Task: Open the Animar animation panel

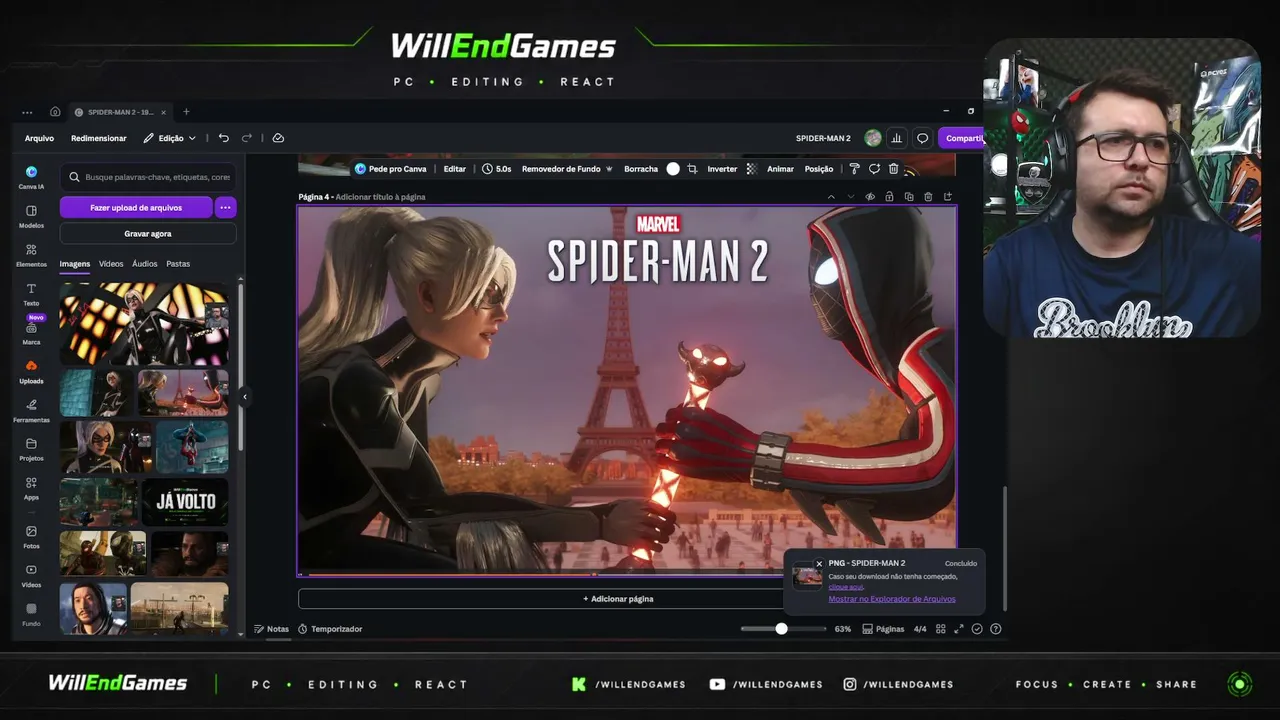Action: point(780,169)
